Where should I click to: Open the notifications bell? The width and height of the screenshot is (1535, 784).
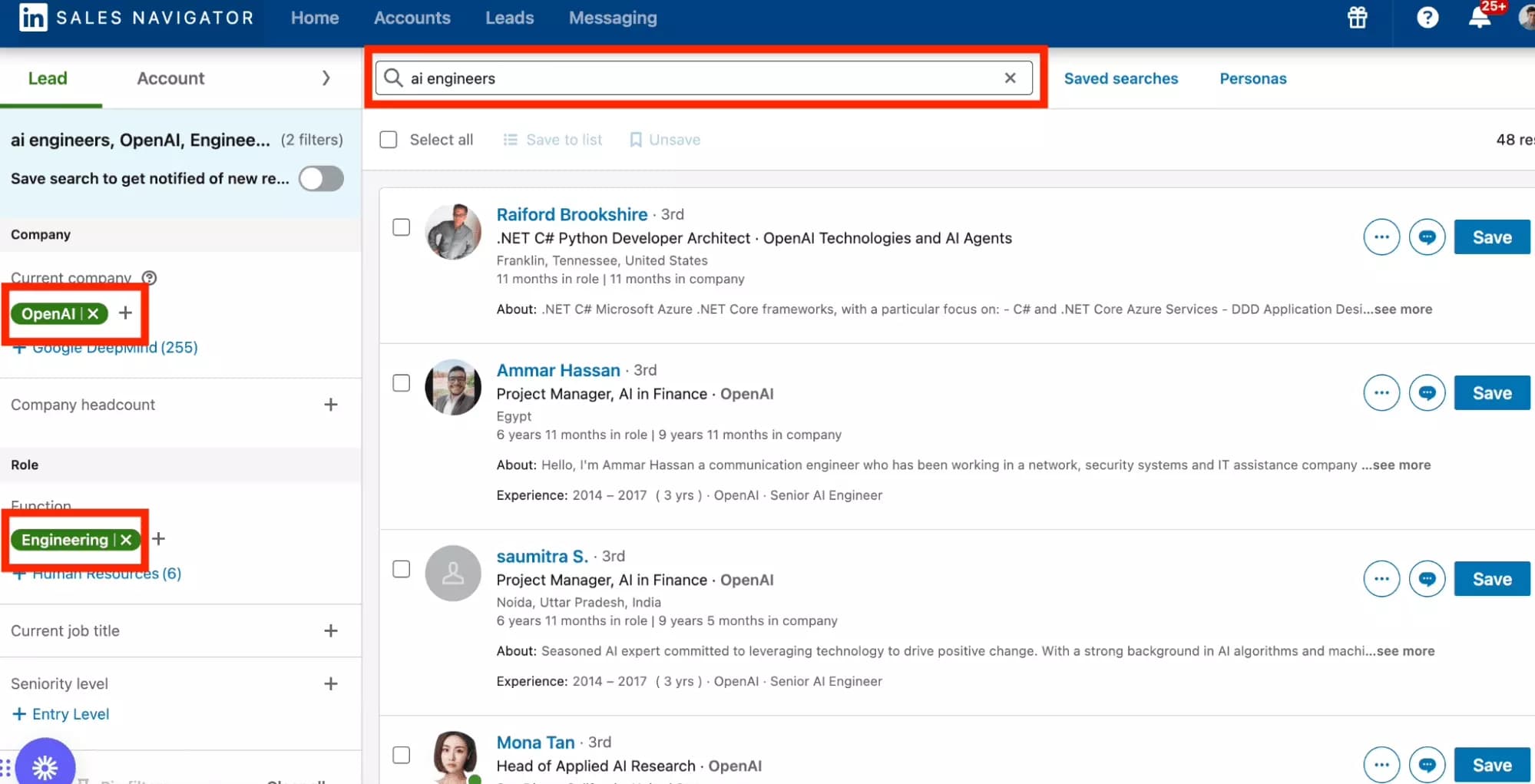click(1479, 18)
